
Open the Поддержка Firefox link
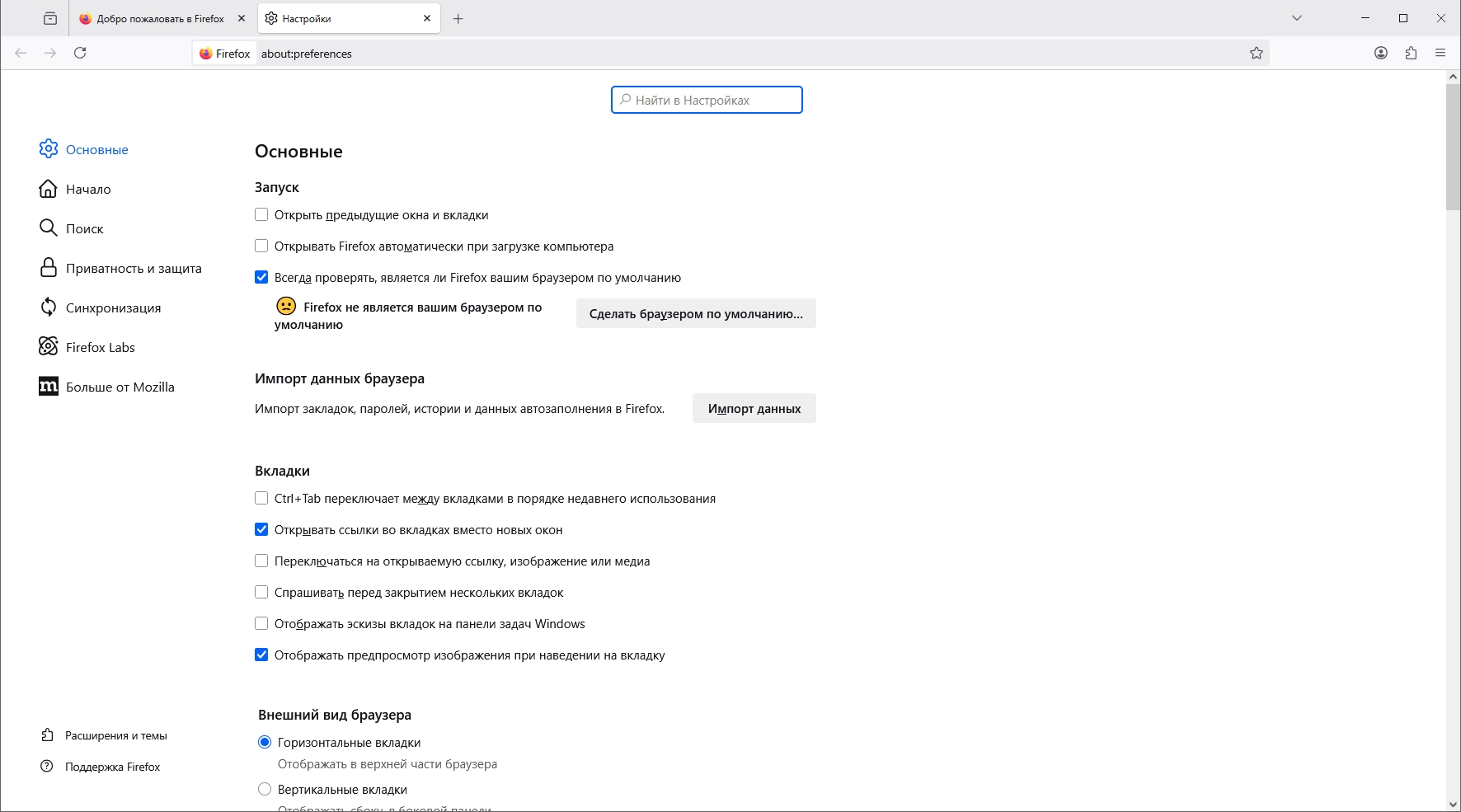[113, 767]
